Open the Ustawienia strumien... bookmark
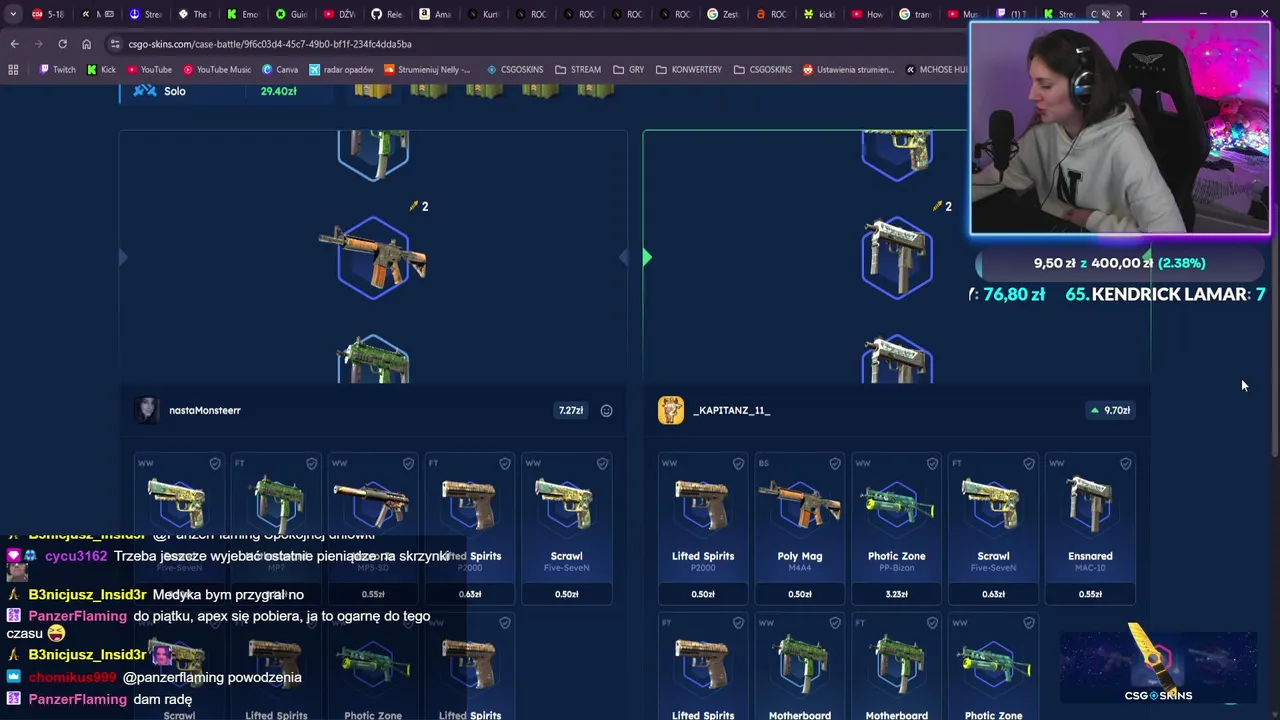1280x720 pixels. tap(848, 70)
